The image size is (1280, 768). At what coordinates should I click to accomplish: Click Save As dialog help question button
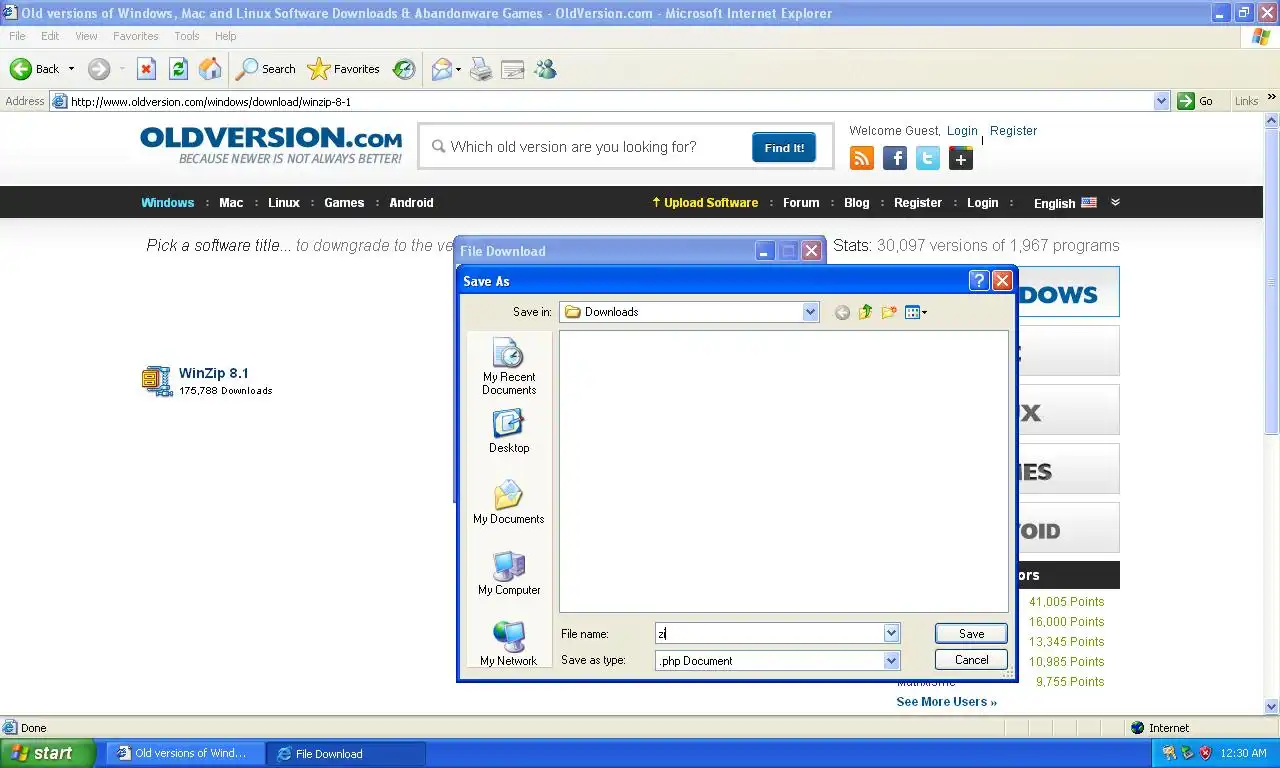pyautogui.click(x=979, y=281)
